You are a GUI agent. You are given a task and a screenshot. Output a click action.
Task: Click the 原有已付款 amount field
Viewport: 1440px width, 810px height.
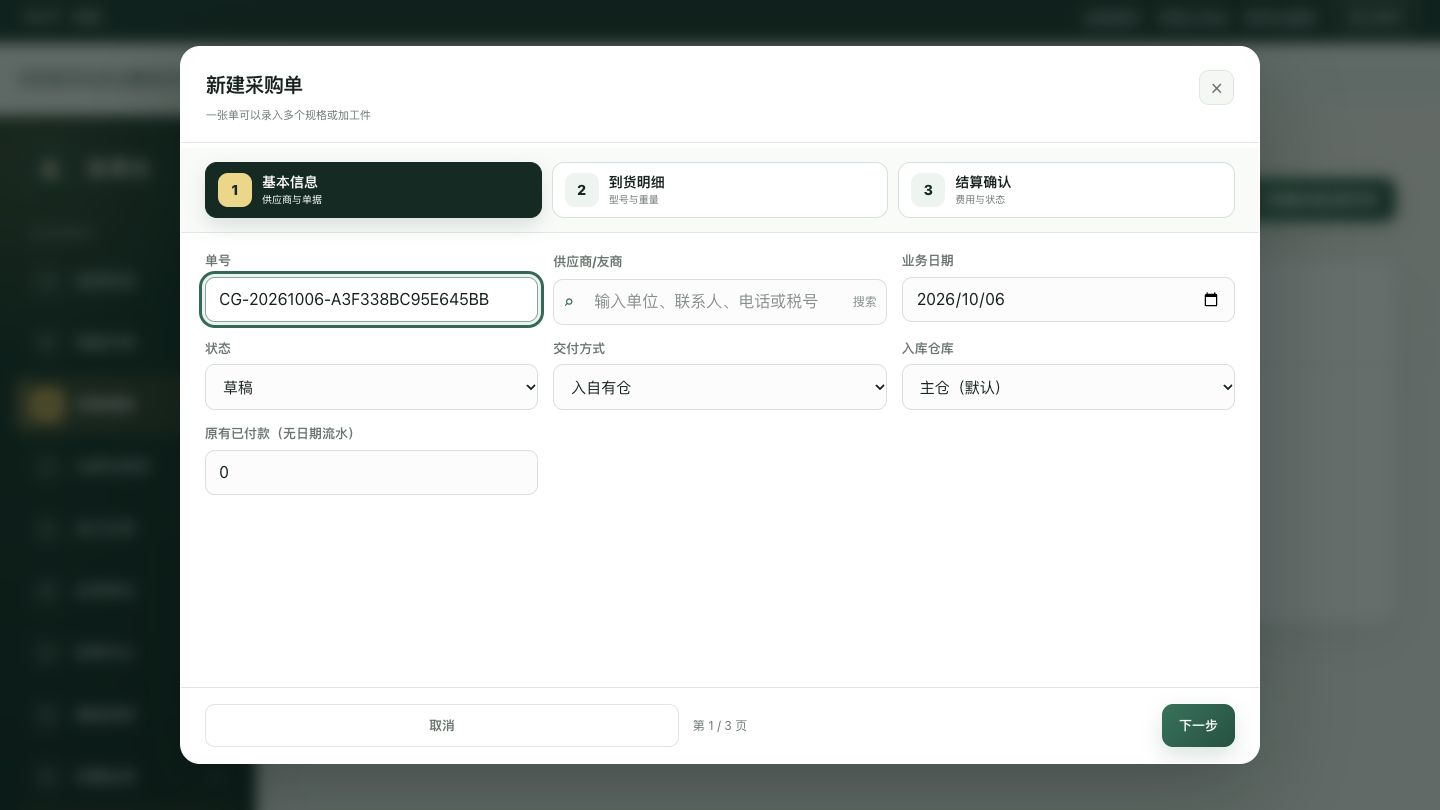(371, 472)
